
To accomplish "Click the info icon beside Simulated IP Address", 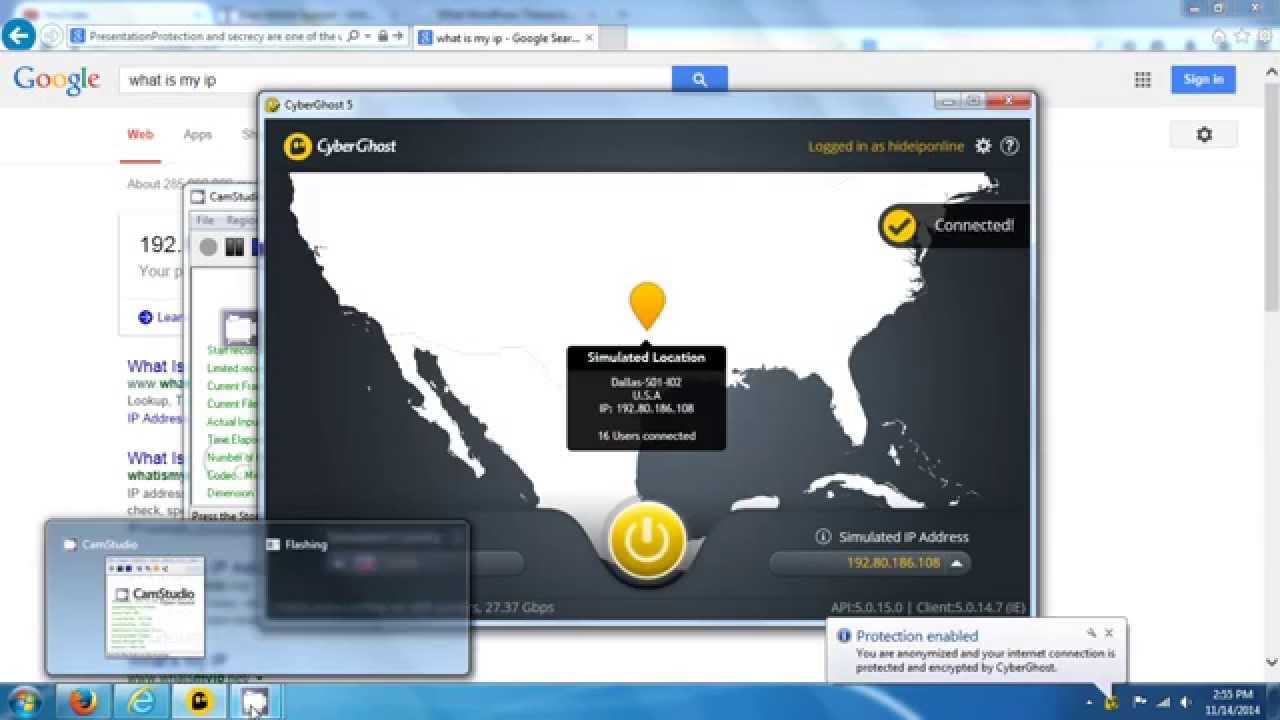I will tap(823, 537).
